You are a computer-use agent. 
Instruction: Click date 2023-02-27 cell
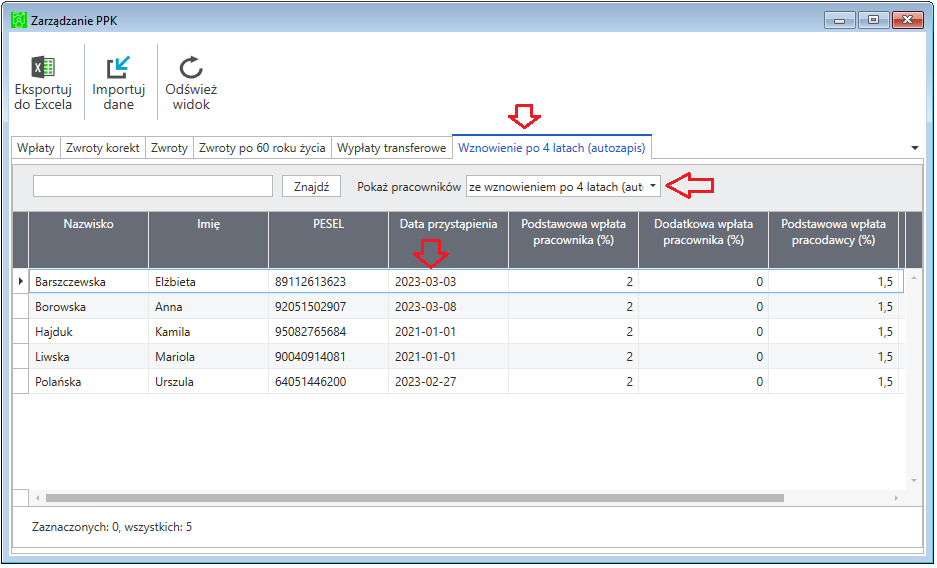click(x=448, y=382)
